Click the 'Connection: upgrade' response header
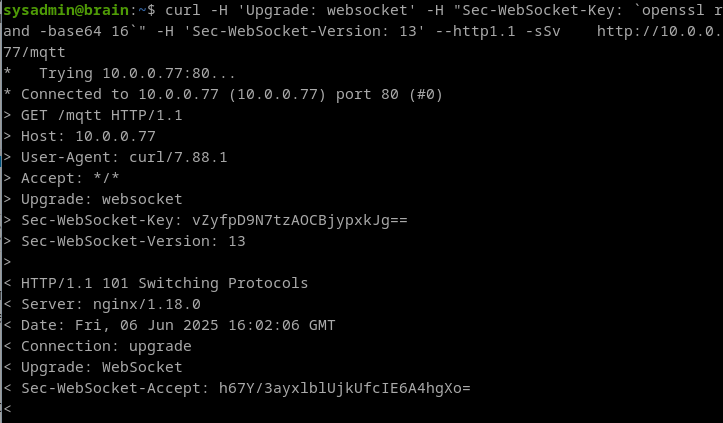 (106, 346)
